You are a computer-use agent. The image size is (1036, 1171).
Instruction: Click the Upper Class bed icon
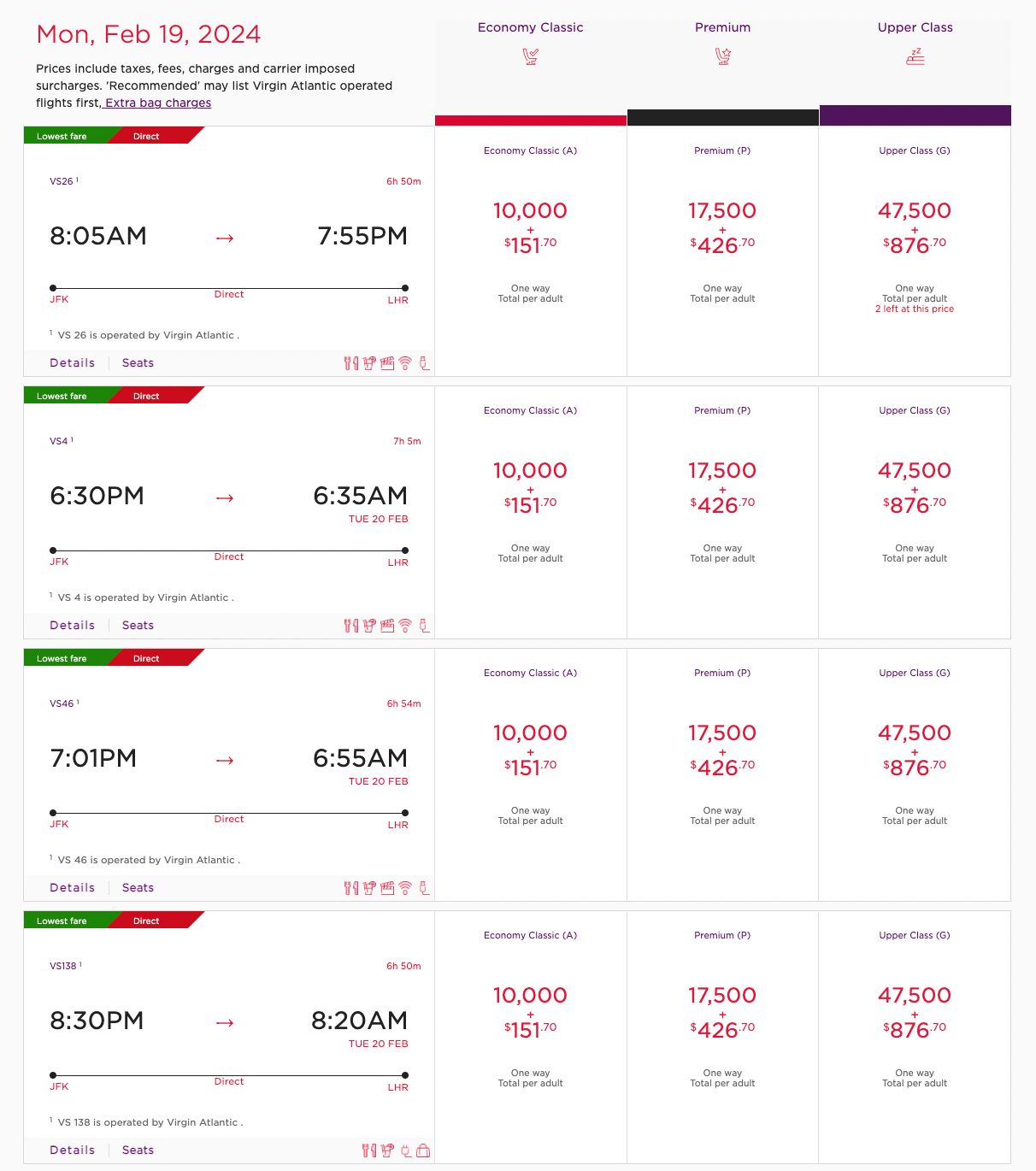[x=915, y=57]
